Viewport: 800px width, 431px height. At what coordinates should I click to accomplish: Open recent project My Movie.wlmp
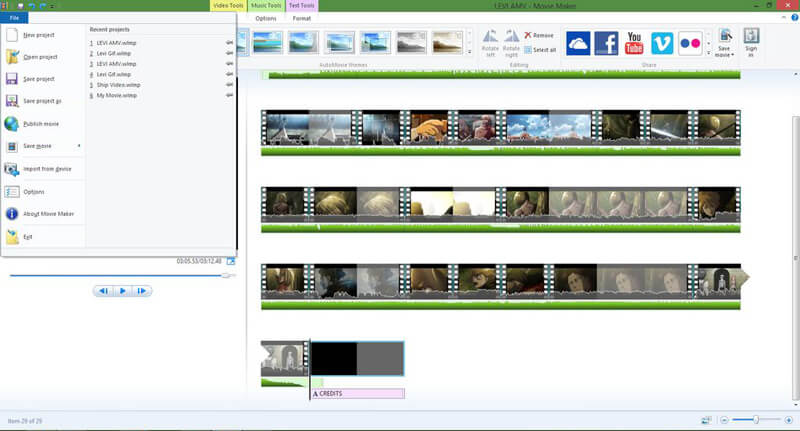[x=117, y=95]
